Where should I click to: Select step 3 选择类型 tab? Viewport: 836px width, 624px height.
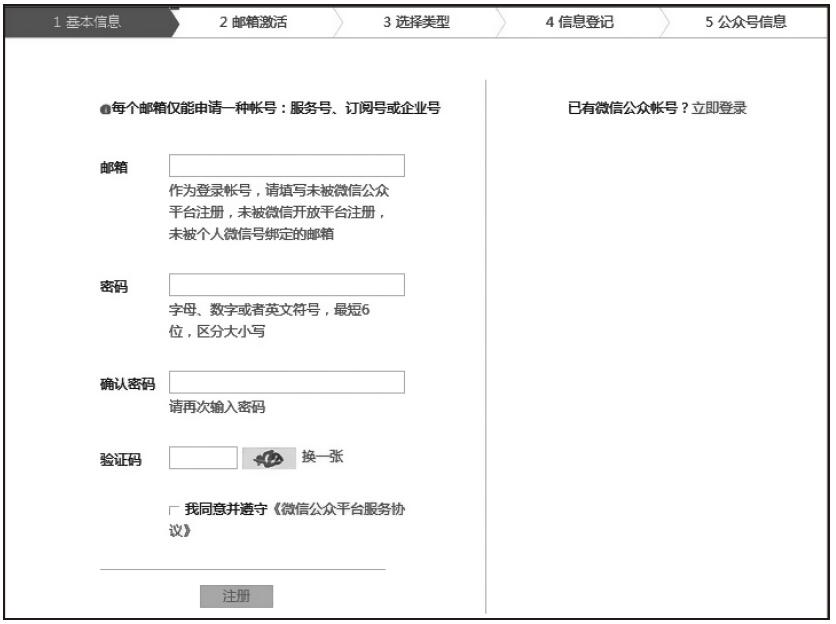(x=416, y=22)
